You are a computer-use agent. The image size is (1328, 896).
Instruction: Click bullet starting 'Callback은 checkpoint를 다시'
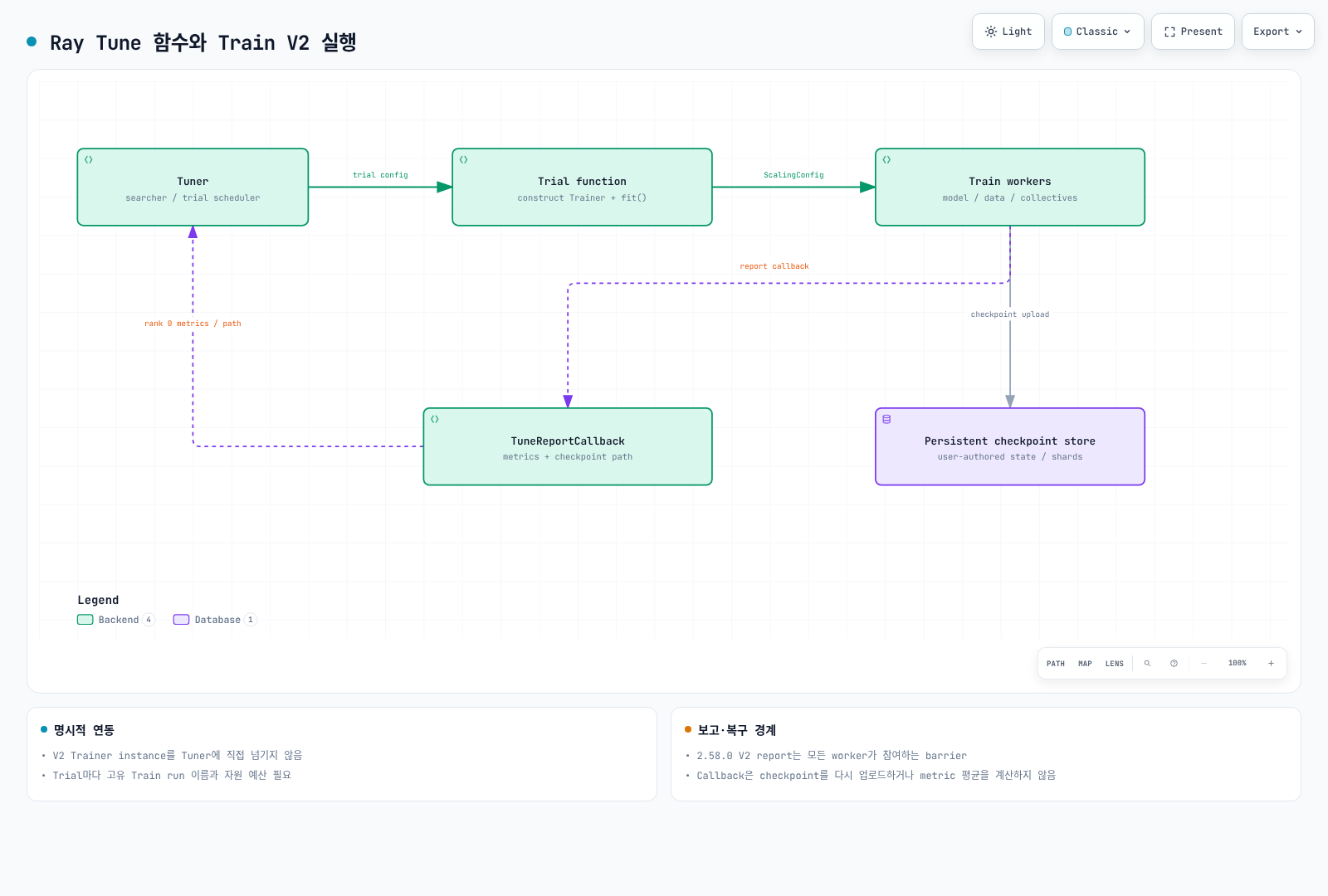(876, 776)
